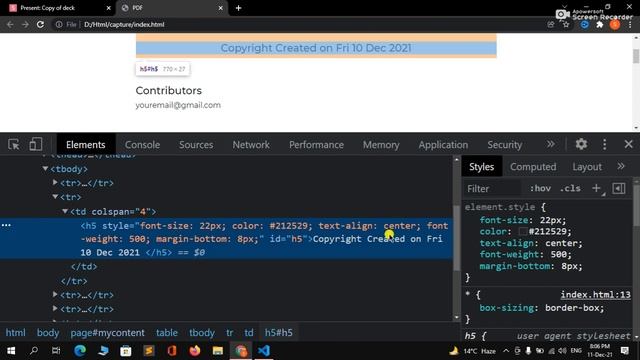Image resolution: width=640 pixels, height=360 pixels.
Task: Open the three-dot actions on selected h5 row
Action: pyautogui.click(x=6, y=225)
